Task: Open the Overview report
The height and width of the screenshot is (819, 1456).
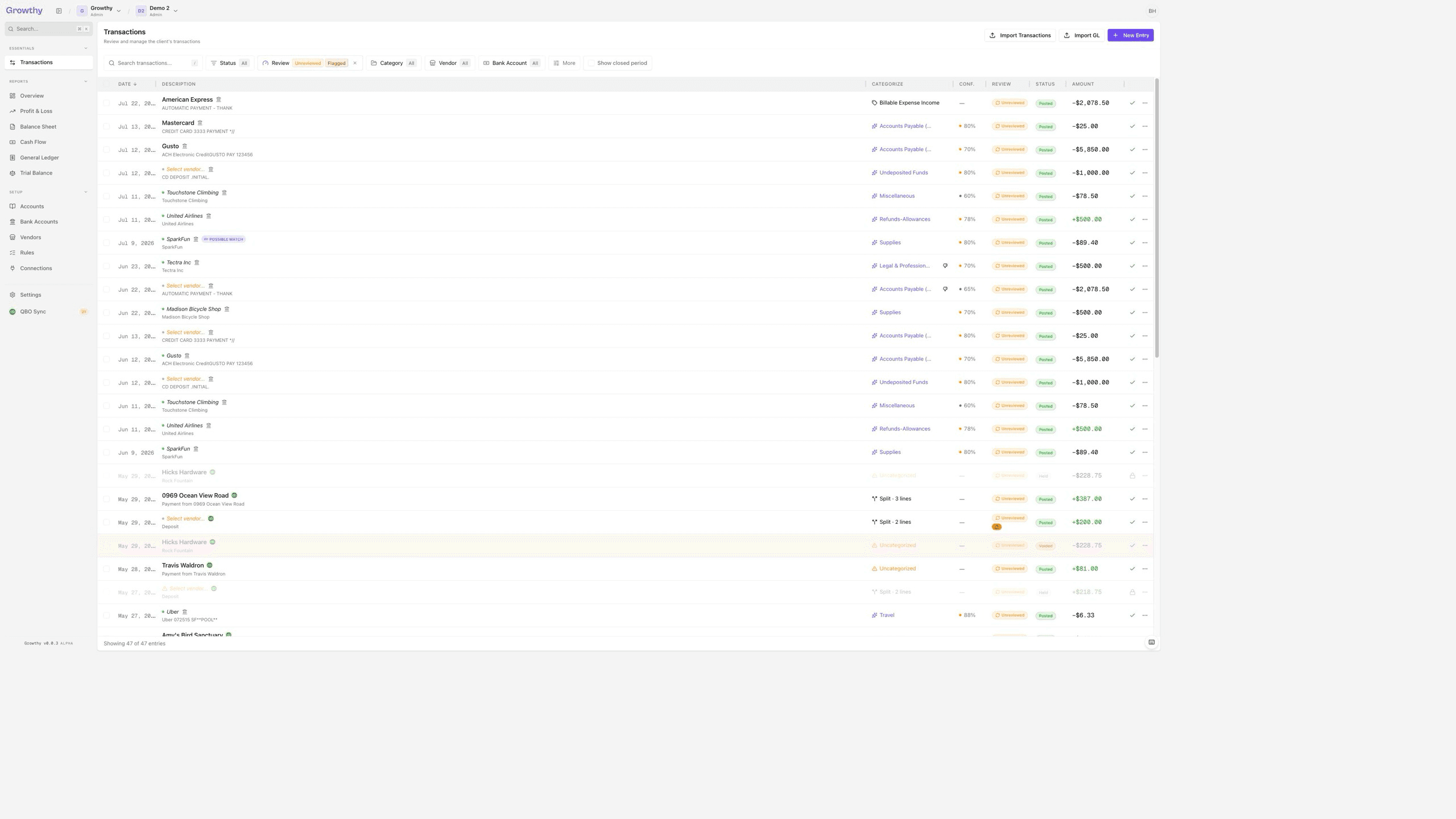Action: pyautogui.click(x=48, y=96)
